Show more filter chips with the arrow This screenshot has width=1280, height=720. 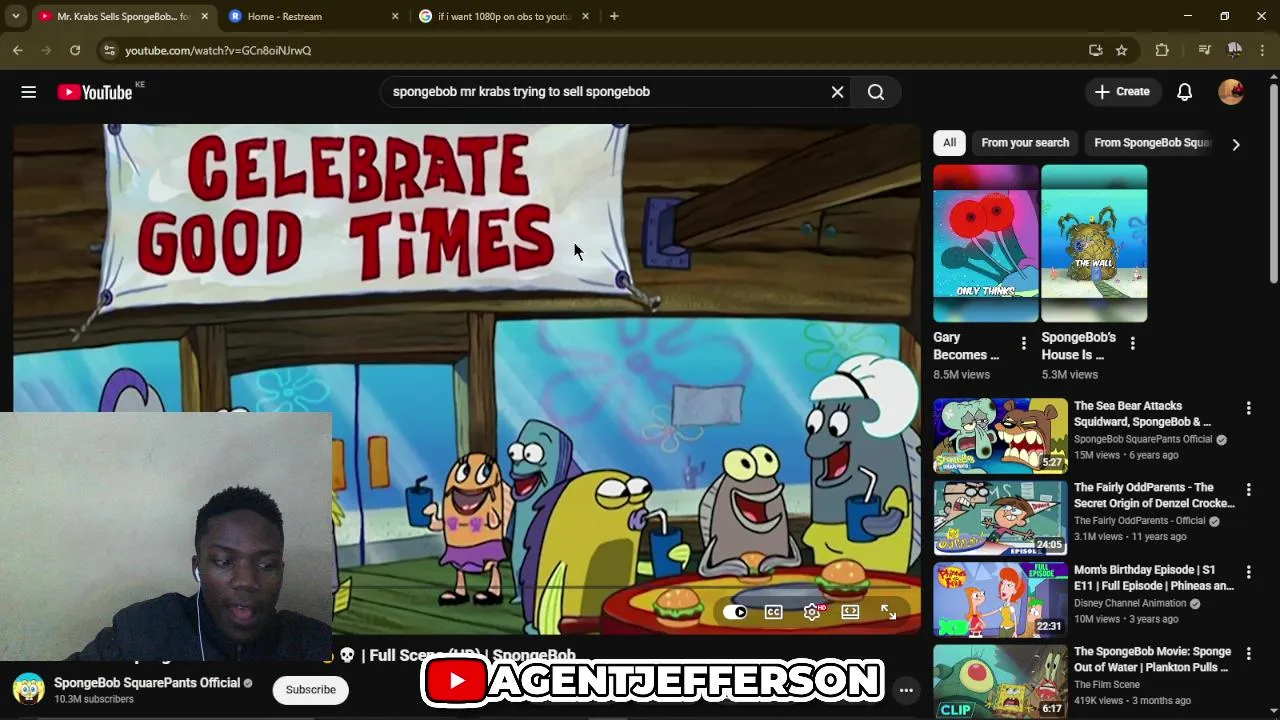point(1236,144)
